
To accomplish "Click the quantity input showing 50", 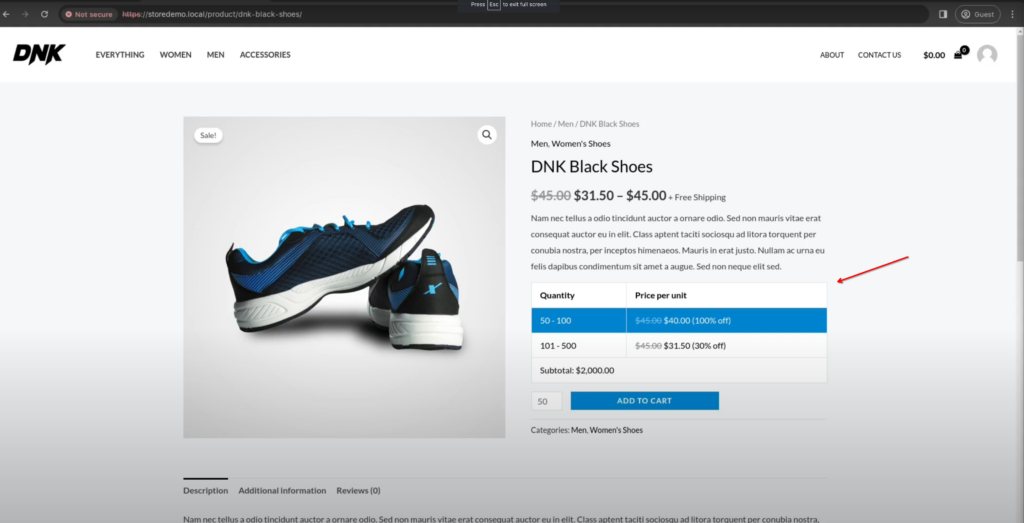I will tap(546, 401).
